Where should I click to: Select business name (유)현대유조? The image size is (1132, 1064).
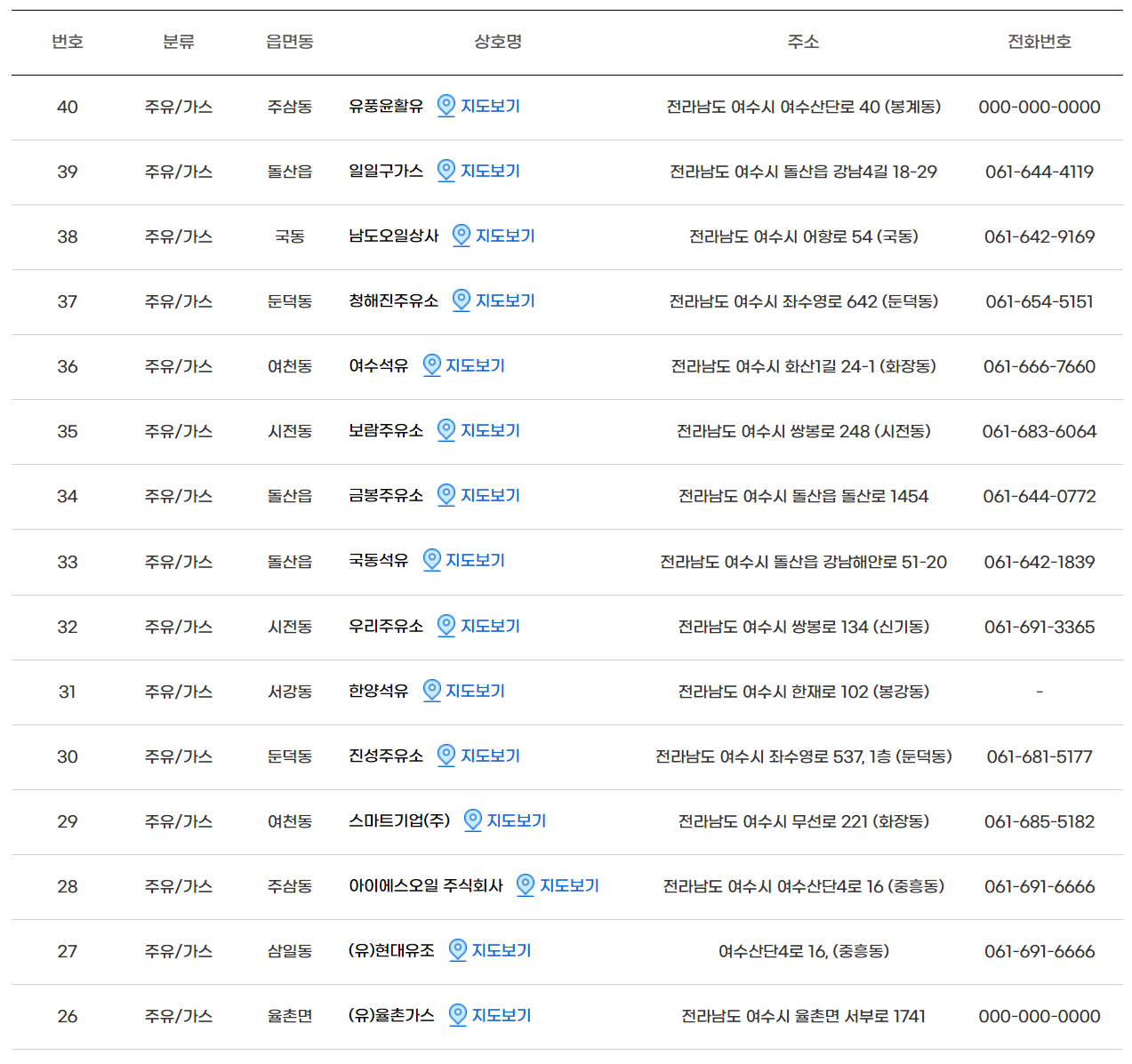pos(392,950)
